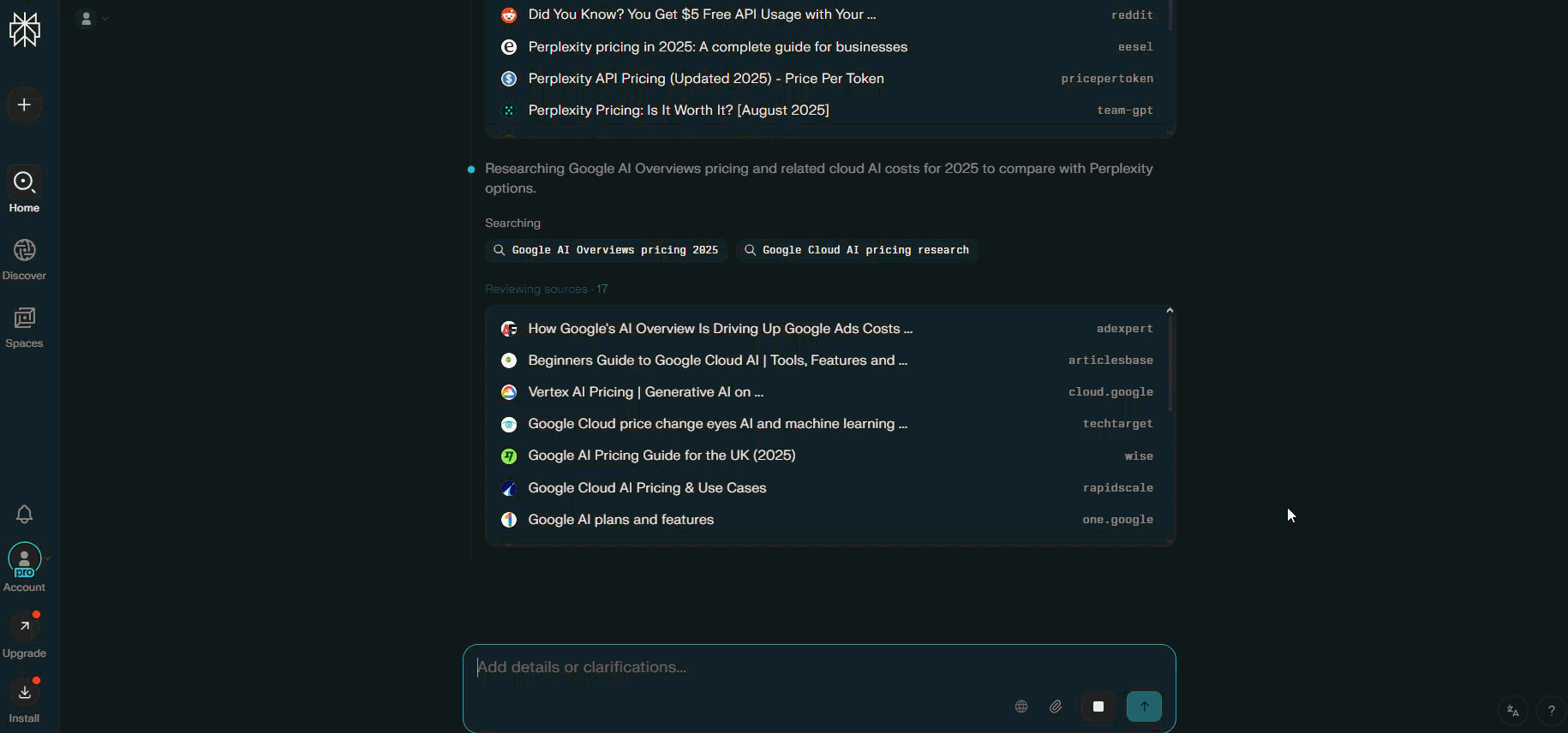
Task: Open the globe search sources selector
Action: click(1021, 706)
